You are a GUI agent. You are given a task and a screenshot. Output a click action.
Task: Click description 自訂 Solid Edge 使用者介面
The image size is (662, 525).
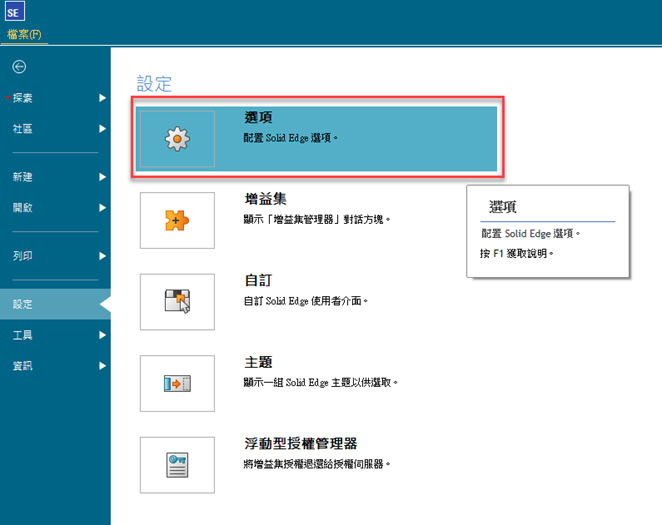click(x=306, y=301)
